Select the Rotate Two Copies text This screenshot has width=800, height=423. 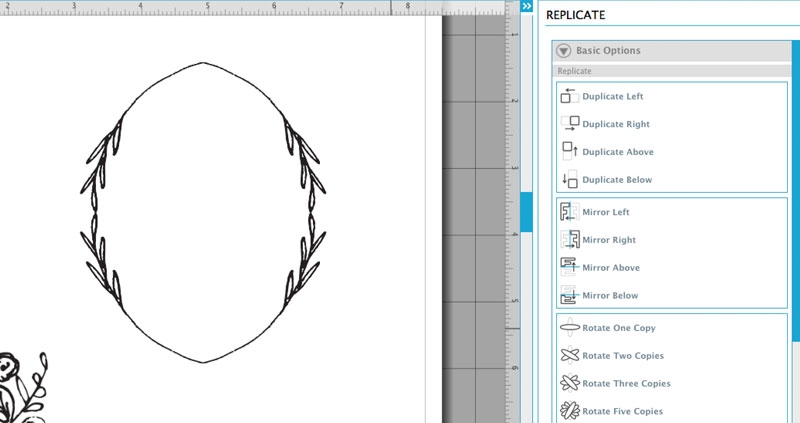coord(623,356)
